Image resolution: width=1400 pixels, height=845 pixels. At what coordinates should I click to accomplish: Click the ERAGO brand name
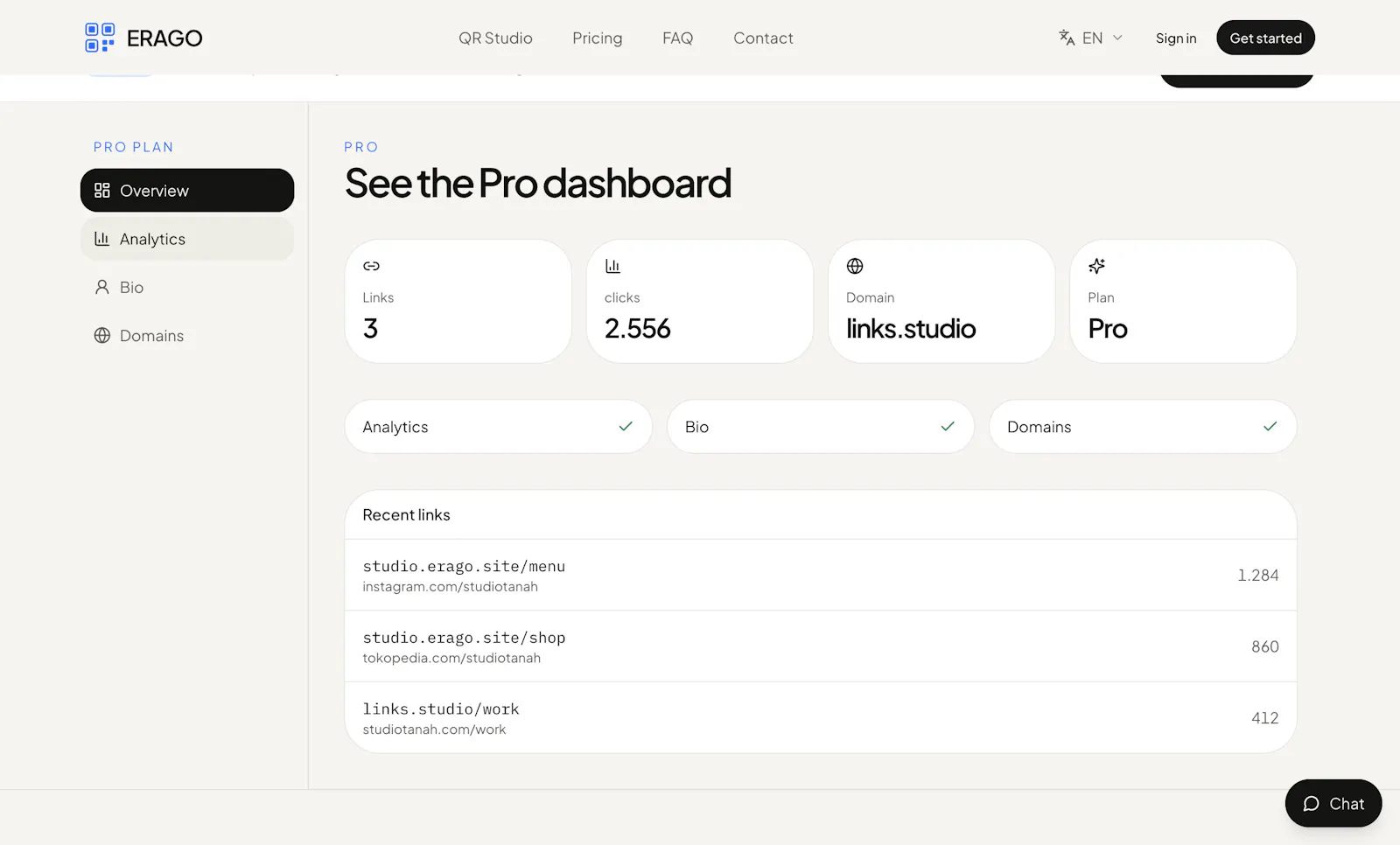(x=164, y=38)
